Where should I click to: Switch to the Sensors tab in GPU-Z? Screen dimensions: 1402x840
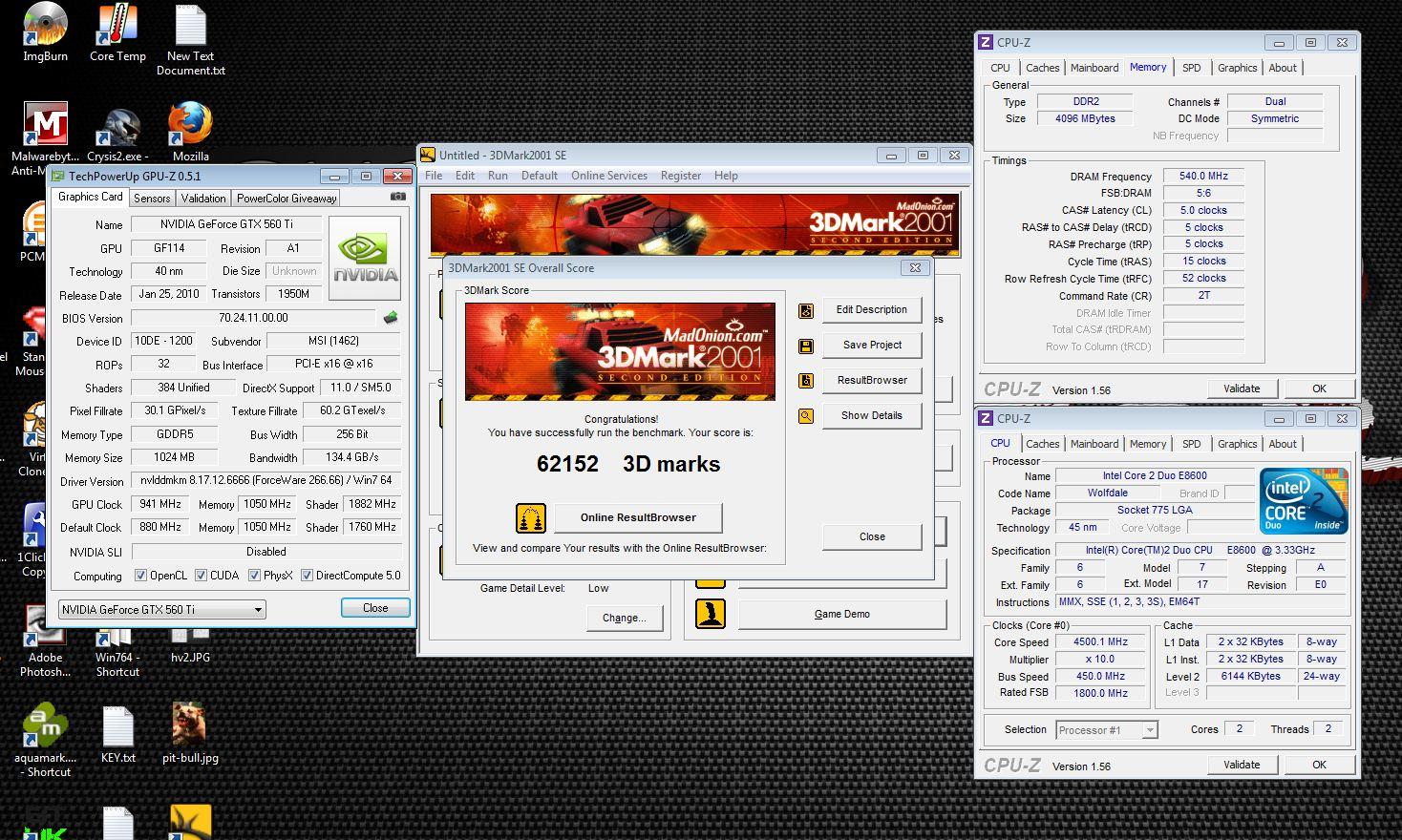click(x=152, y=199)
